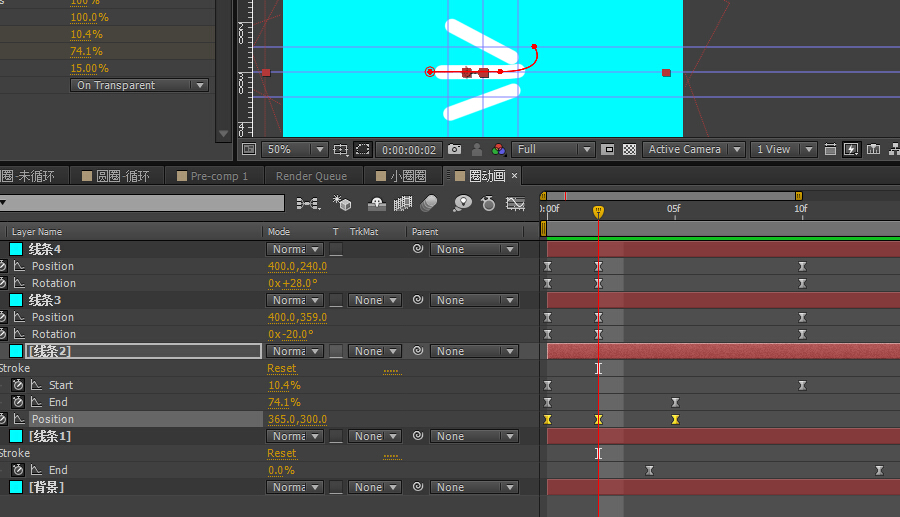Click the brainstorm lightbulb icon
Screen dimensions: 900x517
click(x=462, y=203)
